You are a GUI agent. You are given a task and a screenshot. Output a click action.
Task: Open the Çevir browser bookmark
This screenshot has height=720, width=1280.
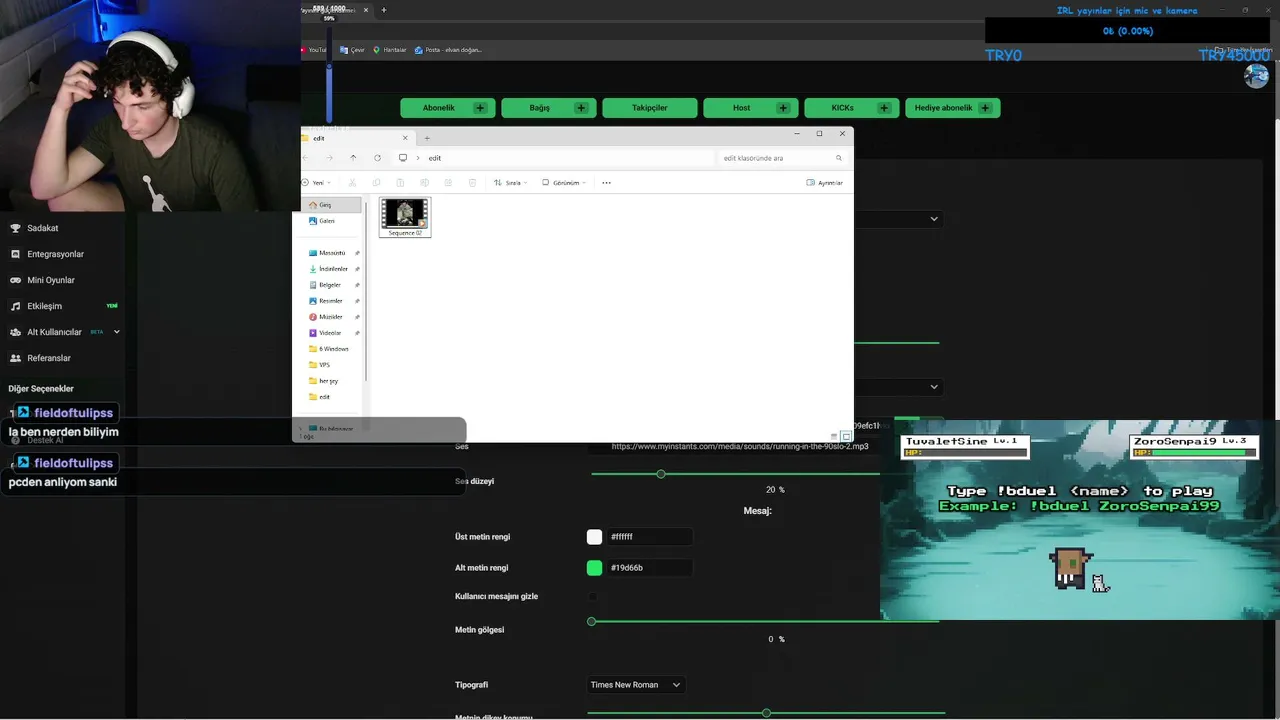tap(353, 50)
